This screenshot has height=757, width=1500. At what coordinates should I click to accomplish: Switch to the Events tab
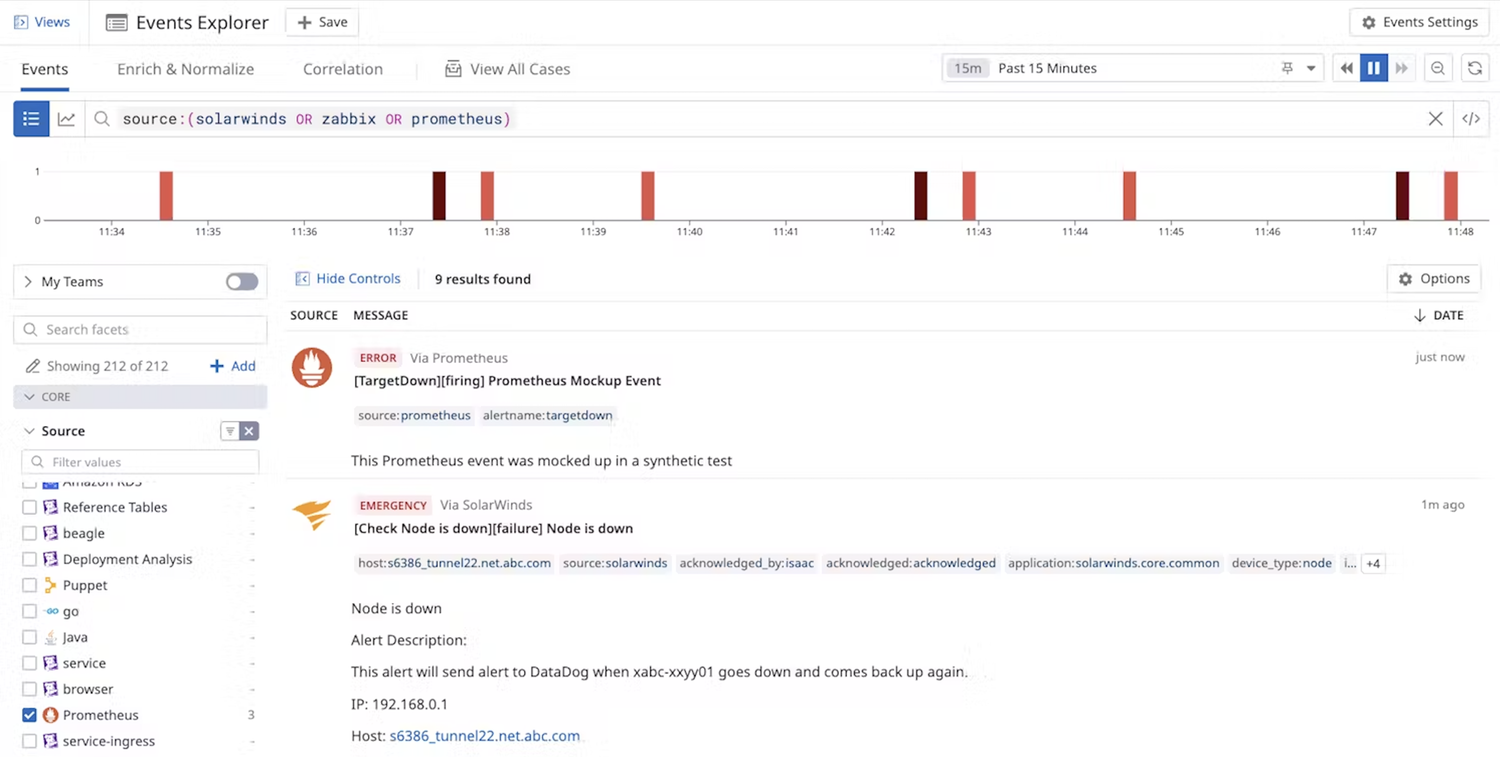tap(45, 69)
